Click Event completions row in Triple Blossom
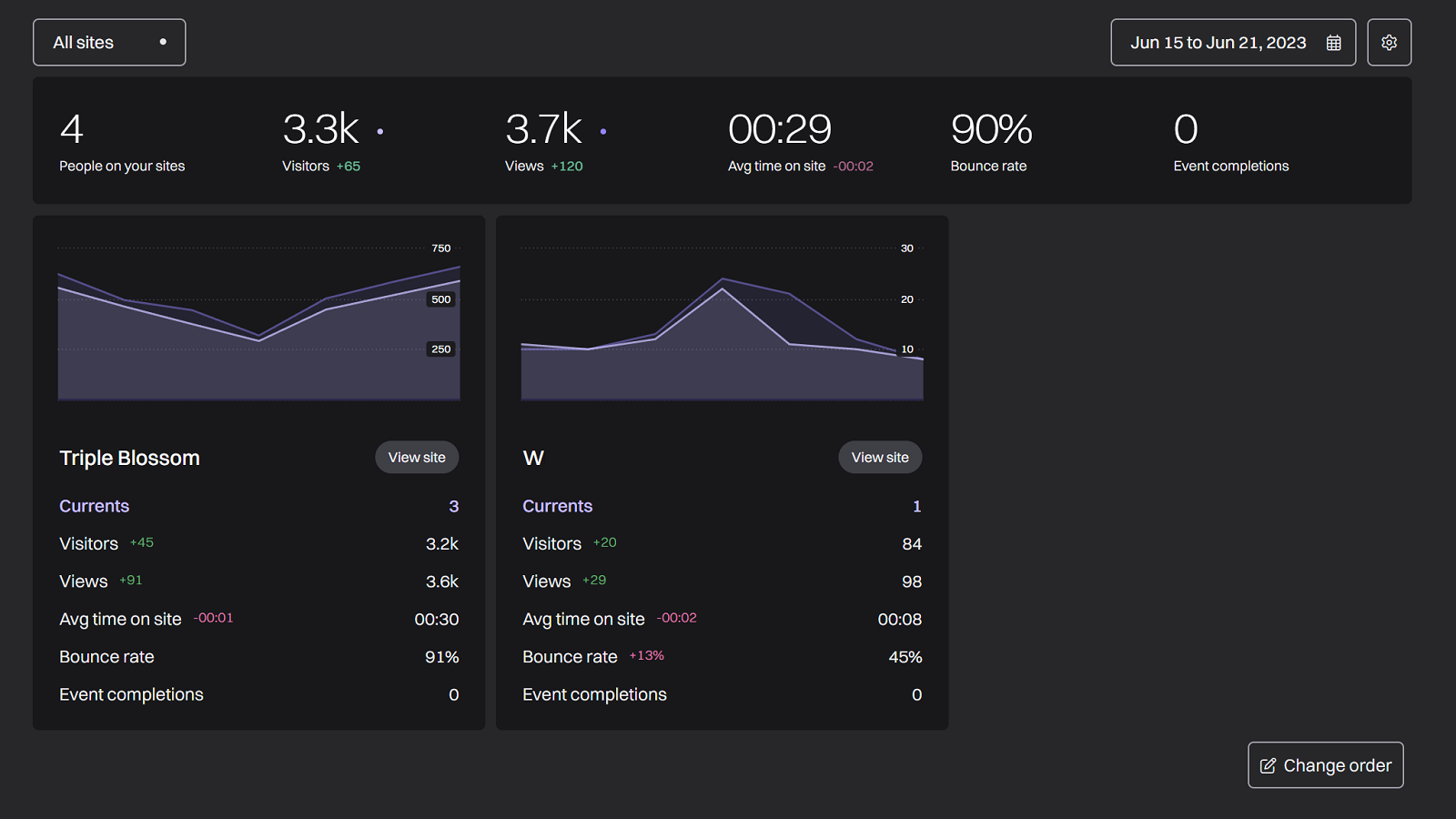The height and width of the screenshot is (819, 1456). tap(258, 694)
